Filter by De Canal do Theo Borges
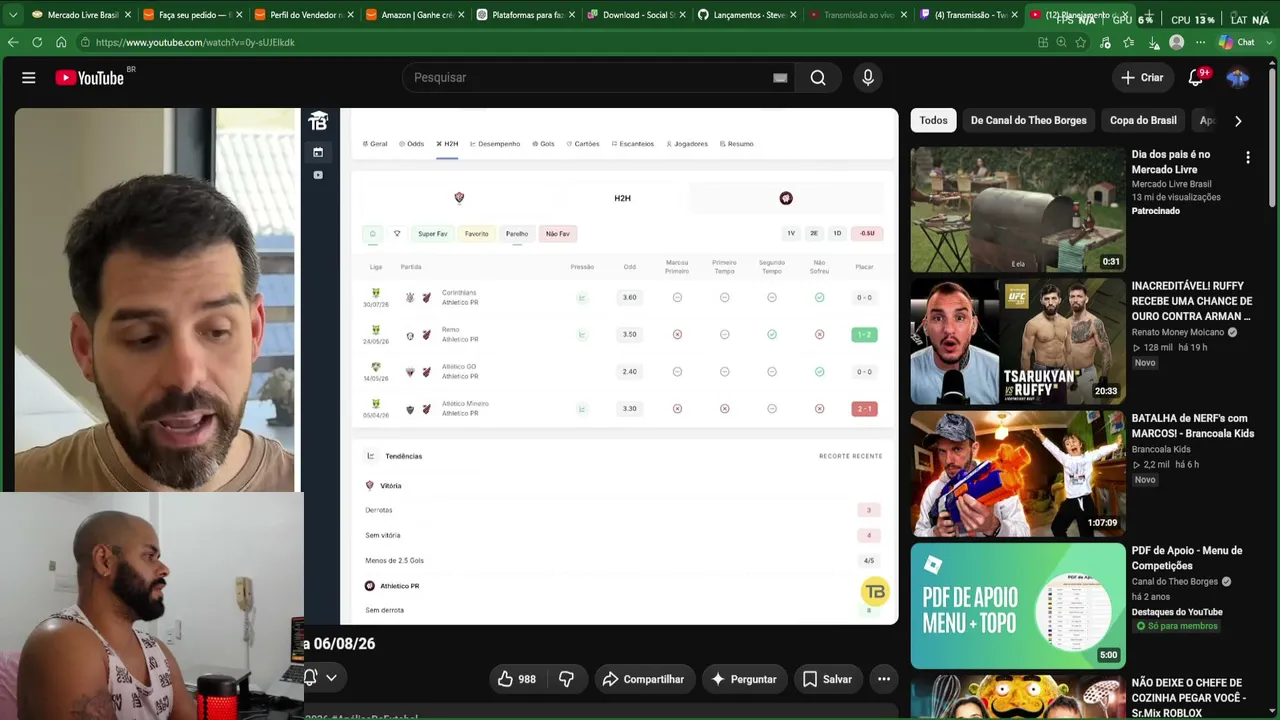 pos(1029,121)
